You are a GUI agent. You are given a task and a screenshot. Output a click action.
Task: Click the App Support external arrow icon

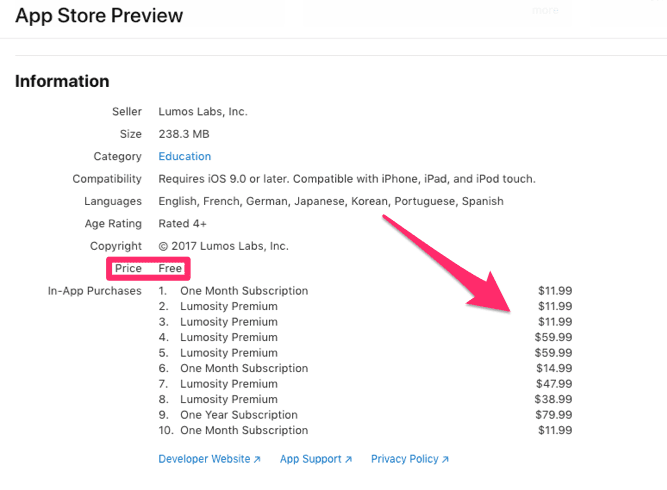click(x=348, y=459)
